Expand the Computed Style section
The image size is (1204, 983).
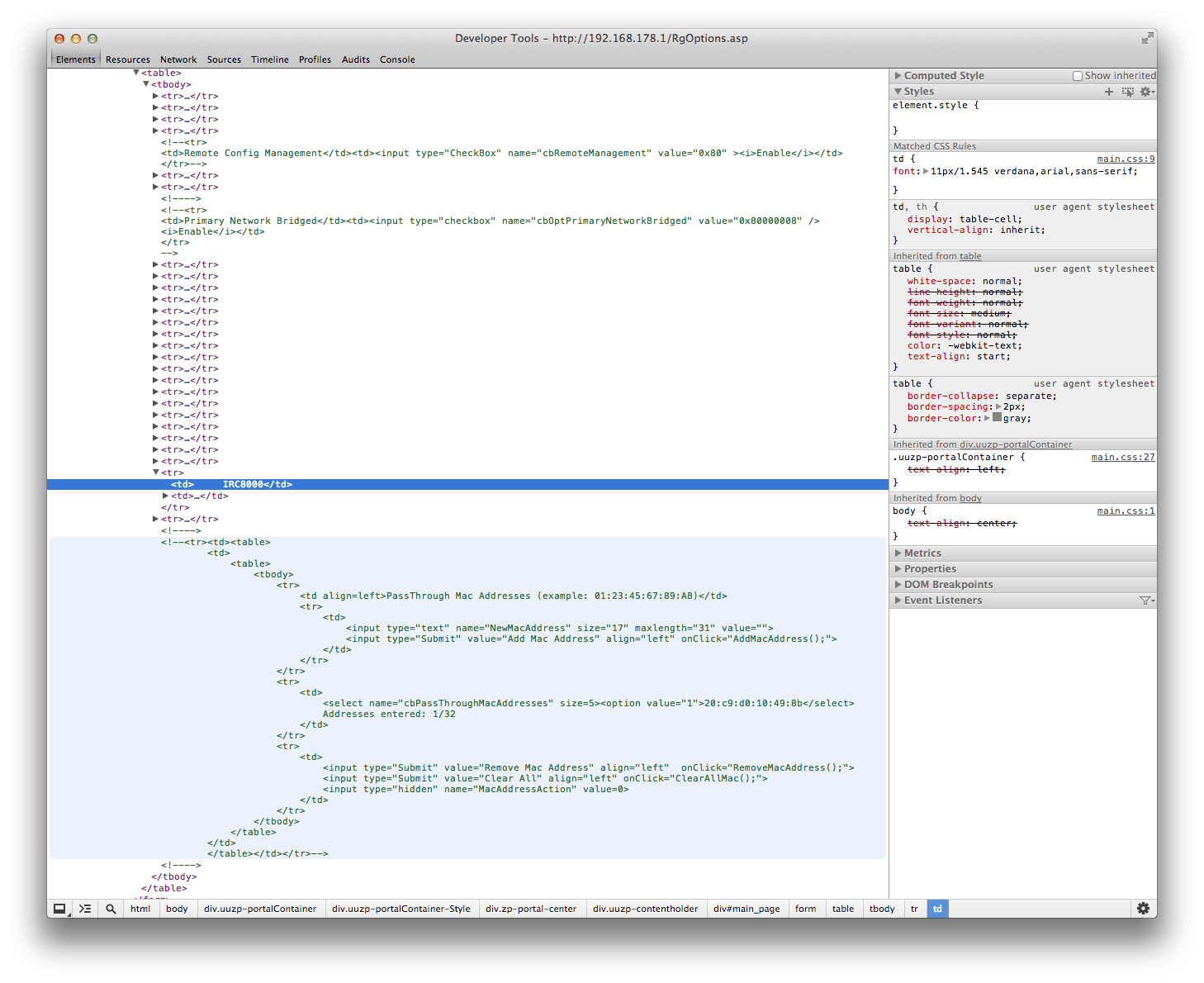(898, 76)
